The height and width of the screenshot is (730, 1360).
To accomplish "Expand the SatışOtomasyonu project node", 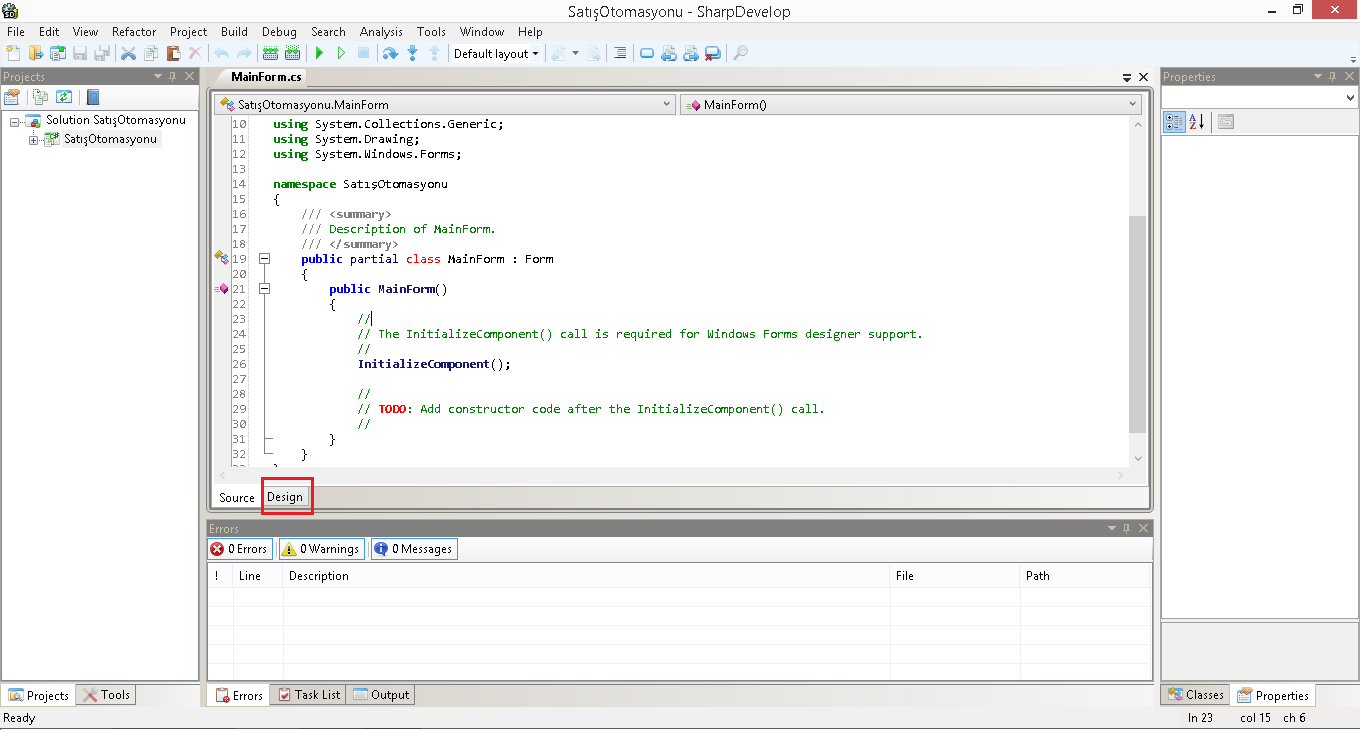I will 33,140.
